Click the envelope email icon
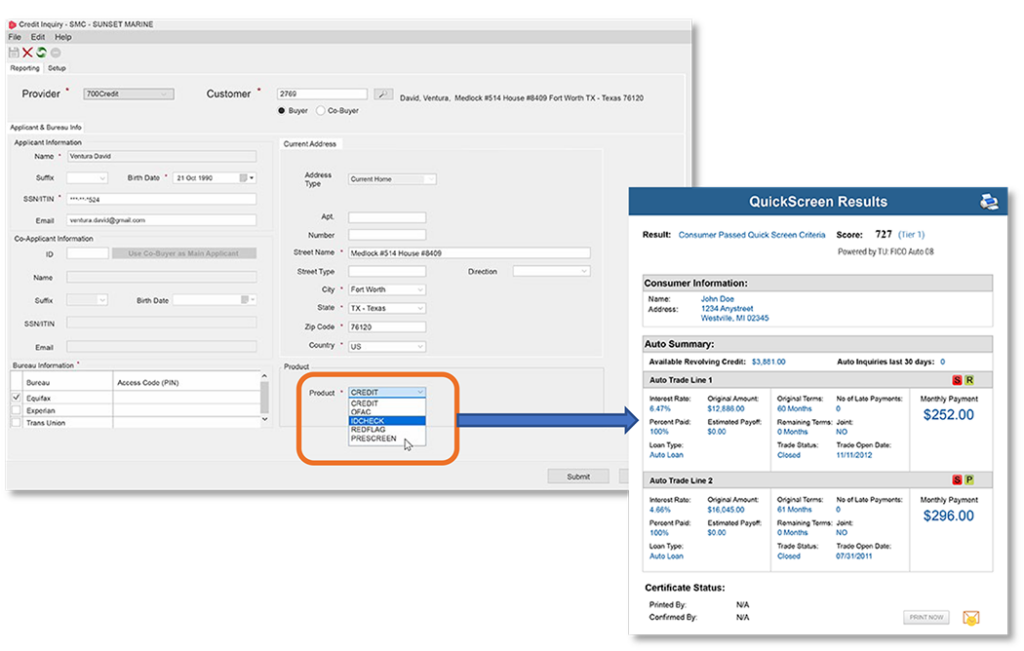 point(970,617)
